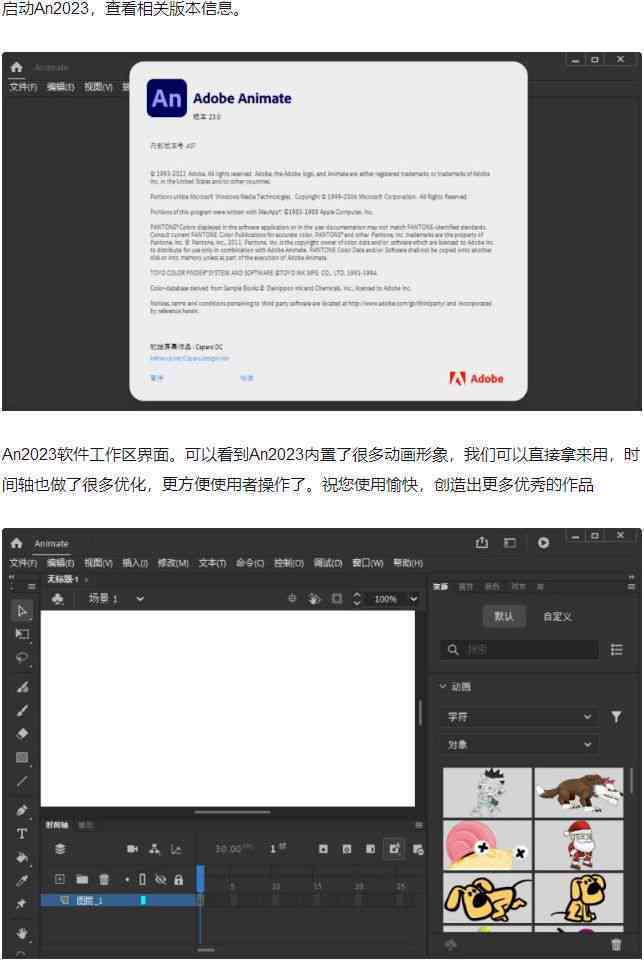The width and height of the screenshot is (644, 961).
Task: Click the Insert Keyframe icon in timeline
Action: point(323,849)
